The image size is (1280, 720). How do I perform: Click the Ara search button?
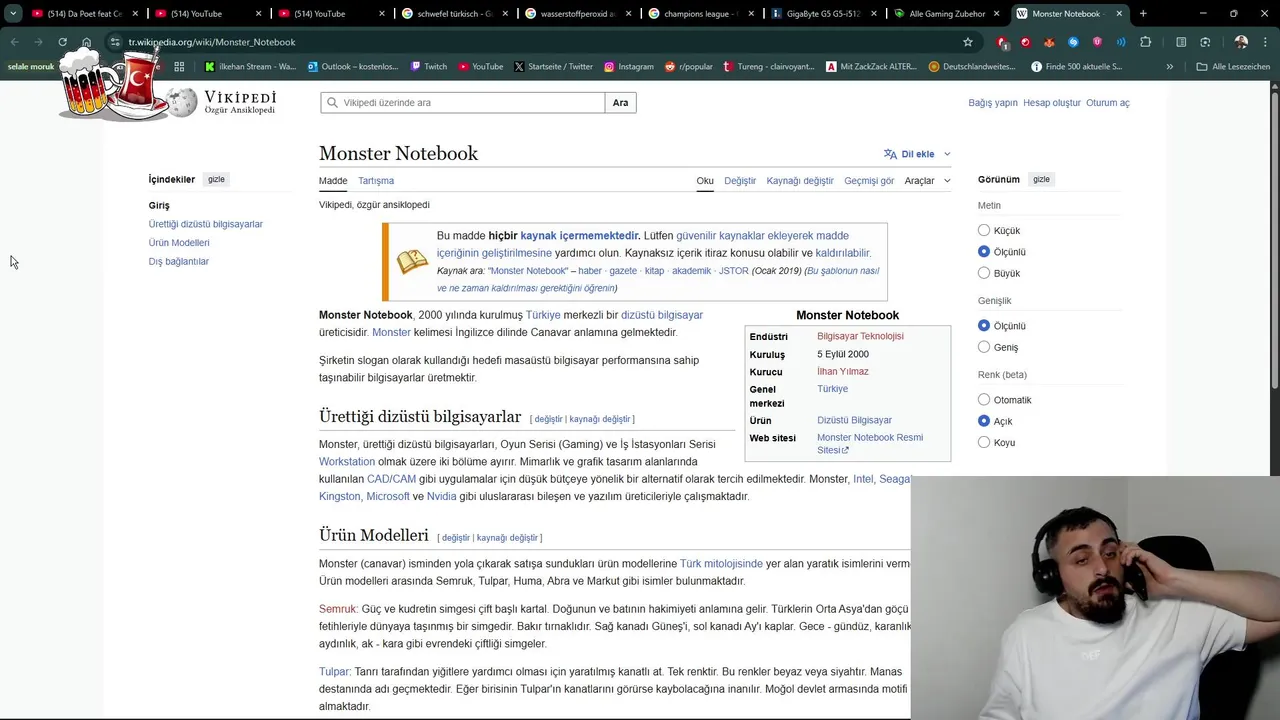(621, 103)
